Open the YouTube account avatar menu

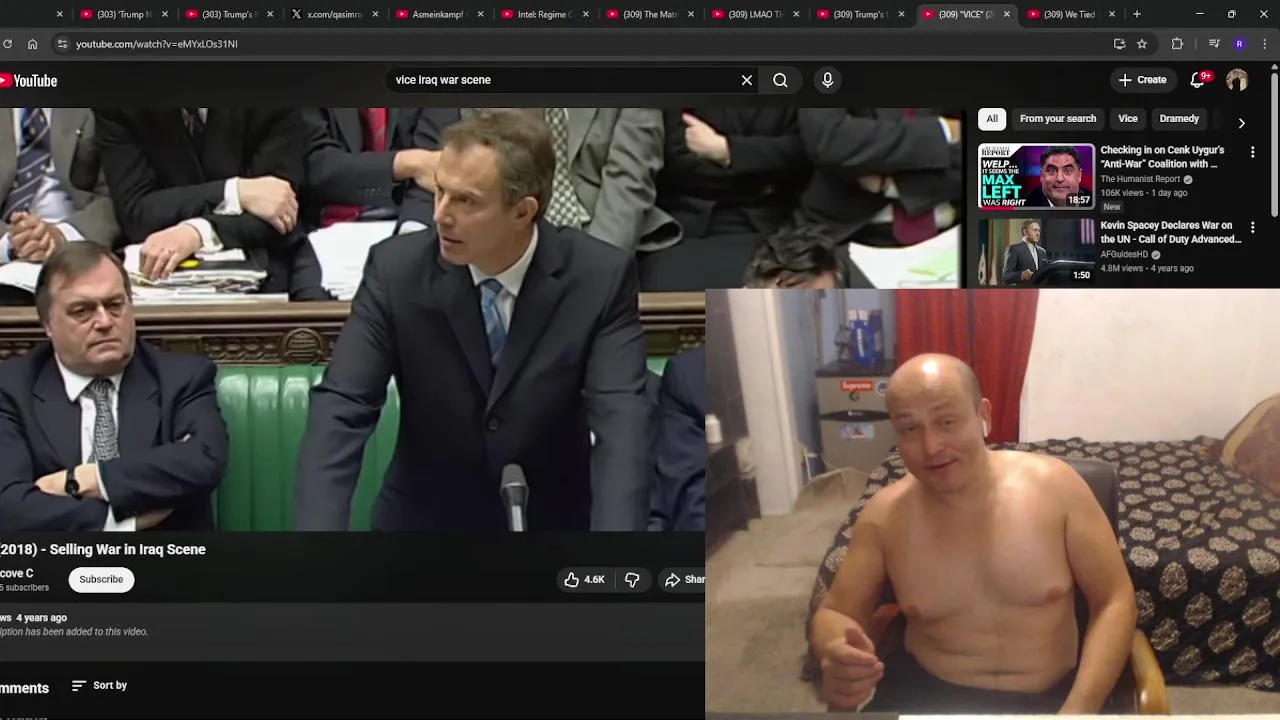click(1237, 80)
